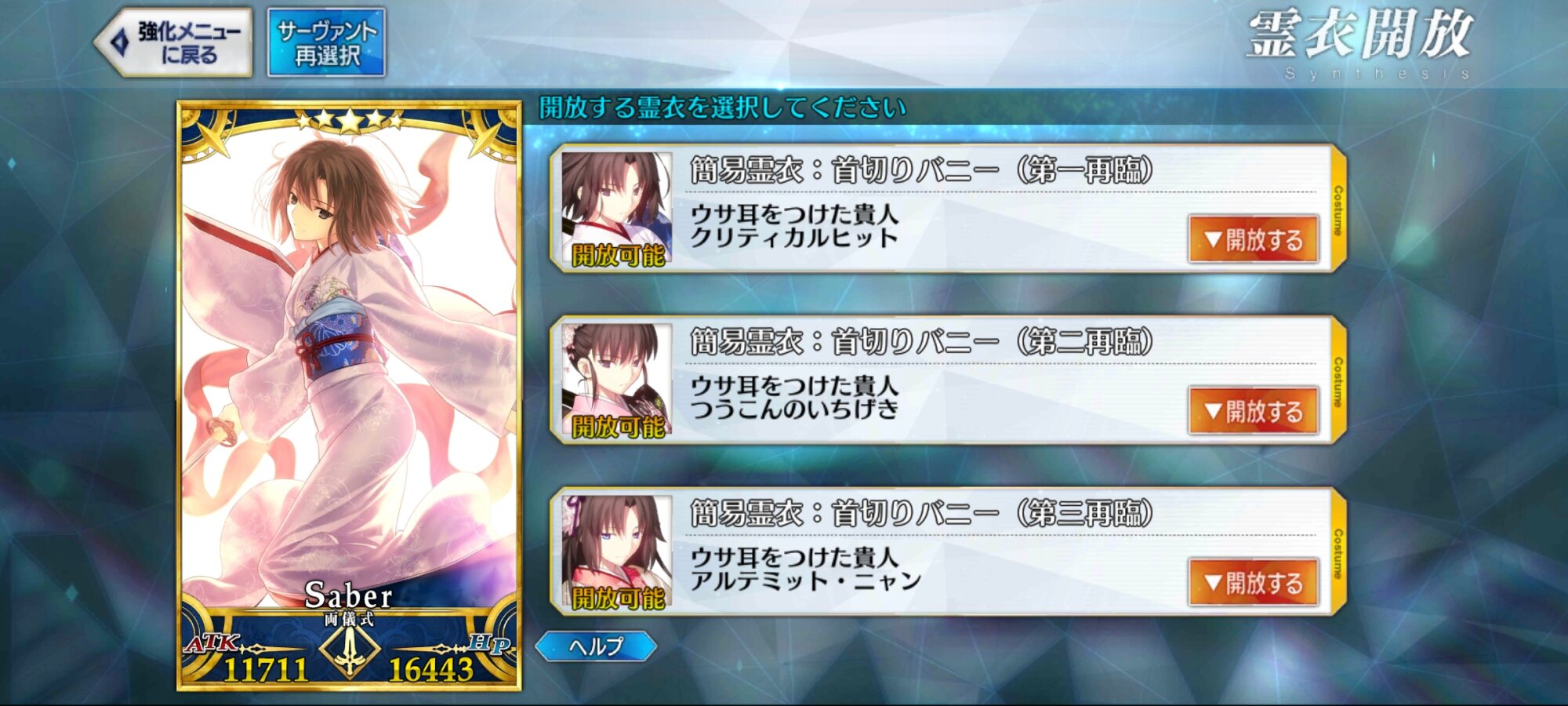Tap the five-star rarity stars on card

350,120
